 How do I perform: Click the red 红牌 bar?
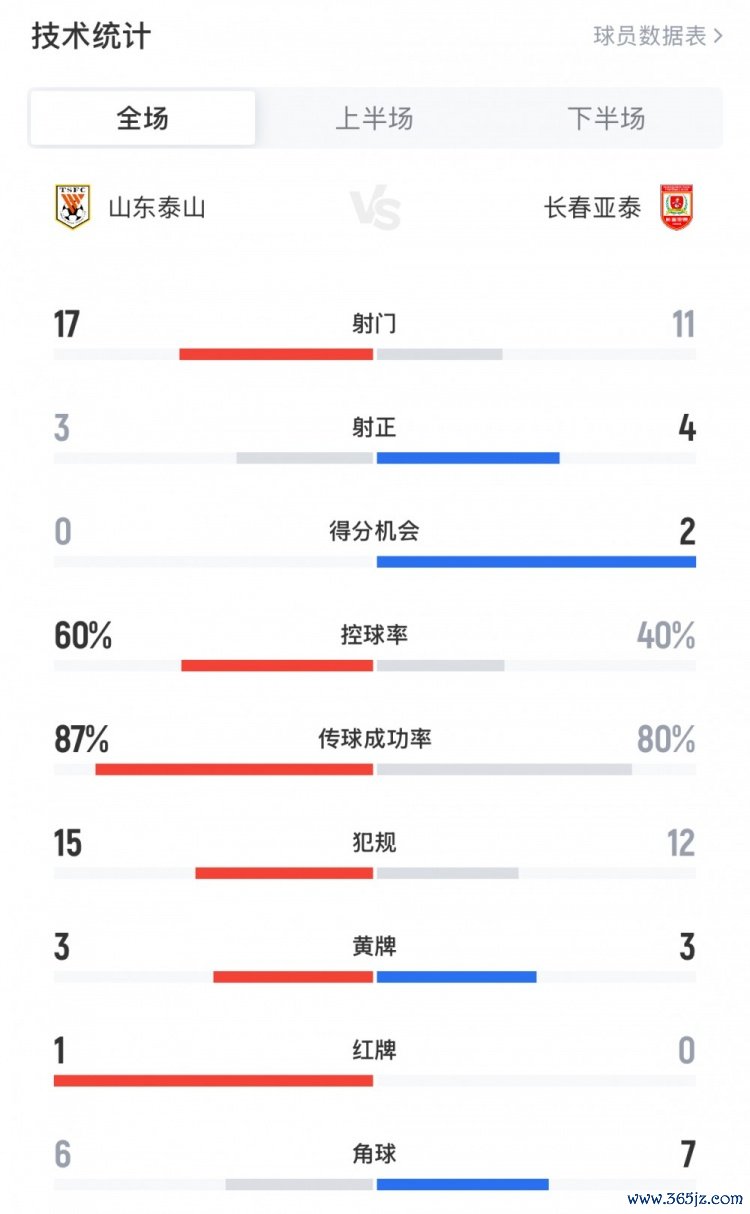point(213,1081)
